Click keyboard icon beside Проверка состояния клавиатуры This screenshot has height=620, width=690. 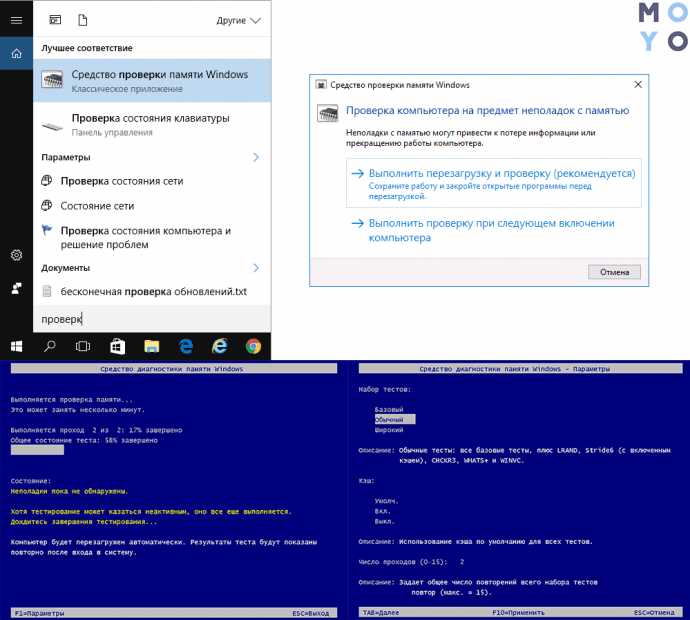point(52,126)
